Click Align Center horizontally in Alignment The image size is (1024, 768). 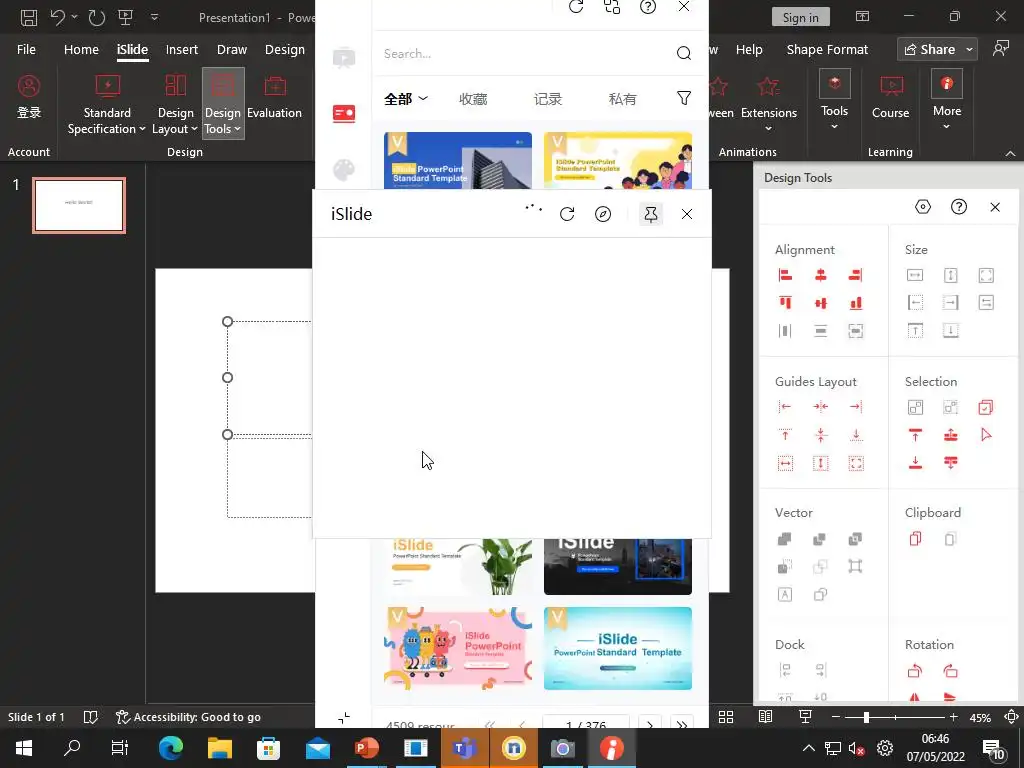[820, 276]
